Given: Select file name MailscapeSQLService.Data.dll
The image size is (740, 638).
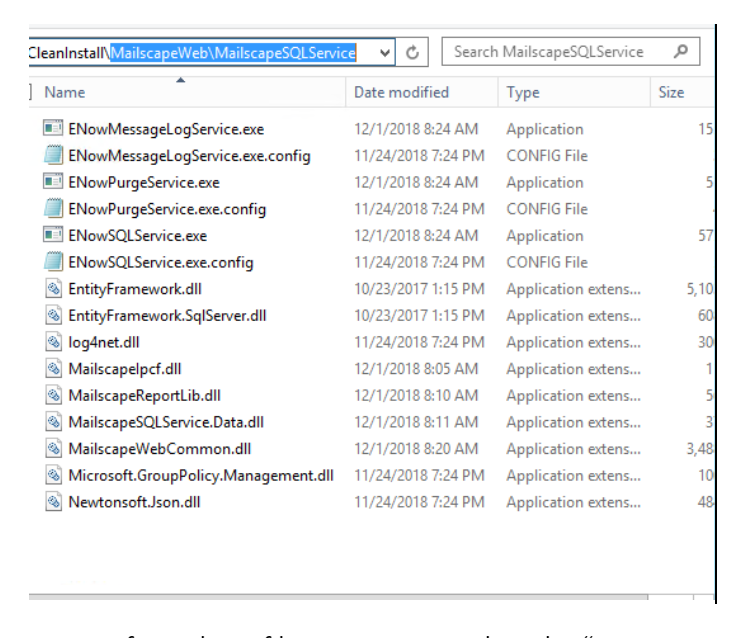Looking at the screenshot, I should tap(166, 422).
